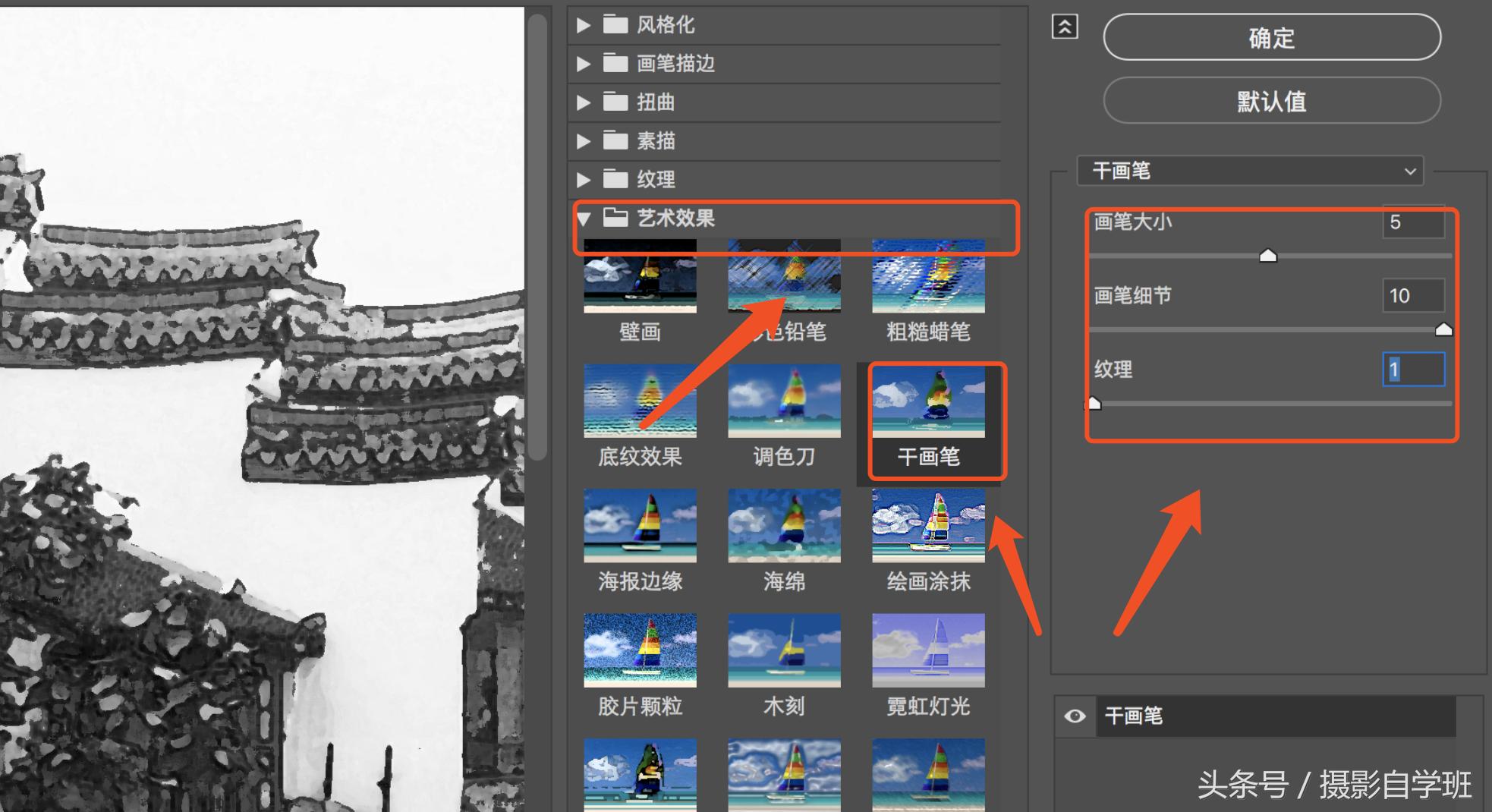Choose the 绘画涂抹 (Paint Daubs) filter
The width and height of the screenshot is (1492, 812).
(927, 525)
